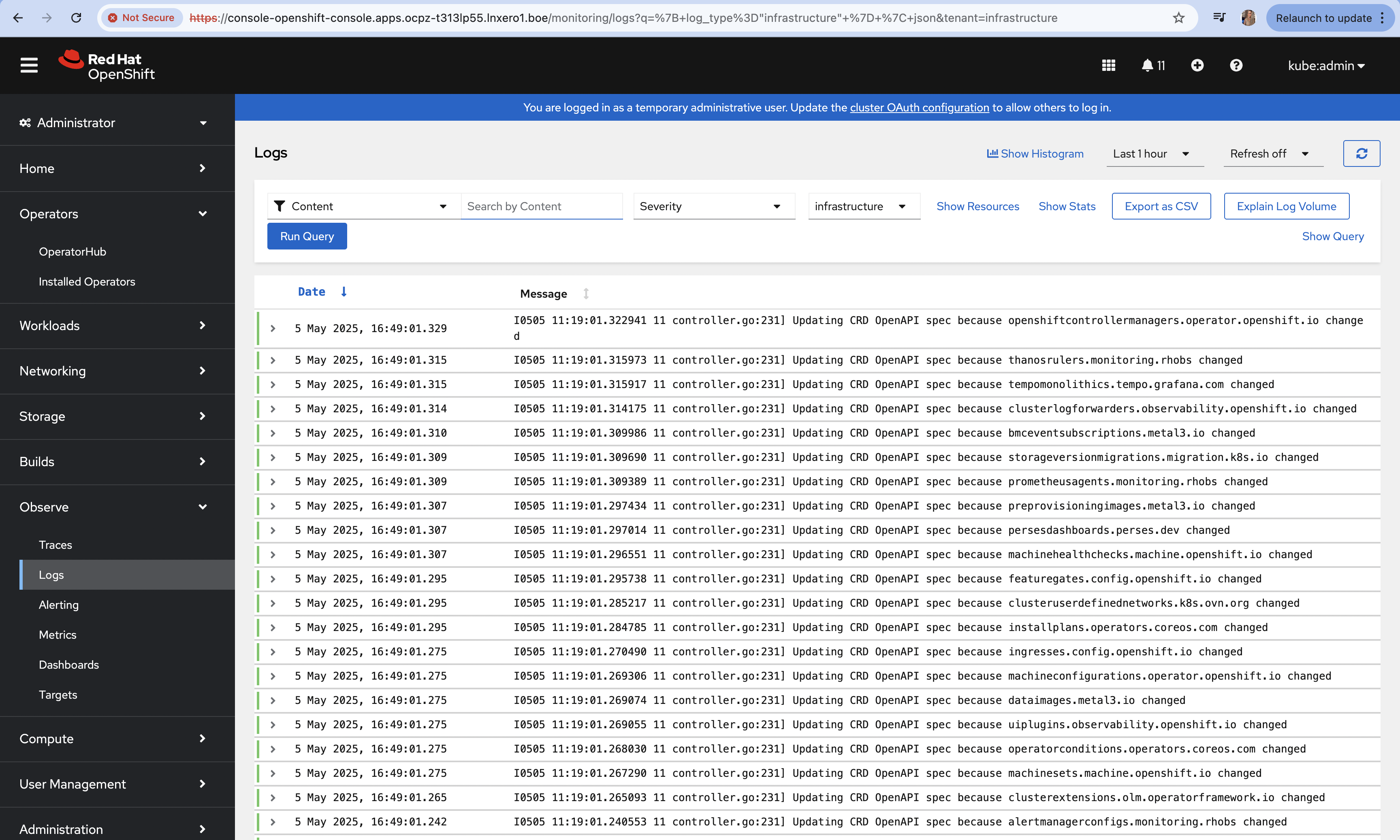Bookmark page with the star icon
Screen dimensions: 1400x840
pos(1178,18)
